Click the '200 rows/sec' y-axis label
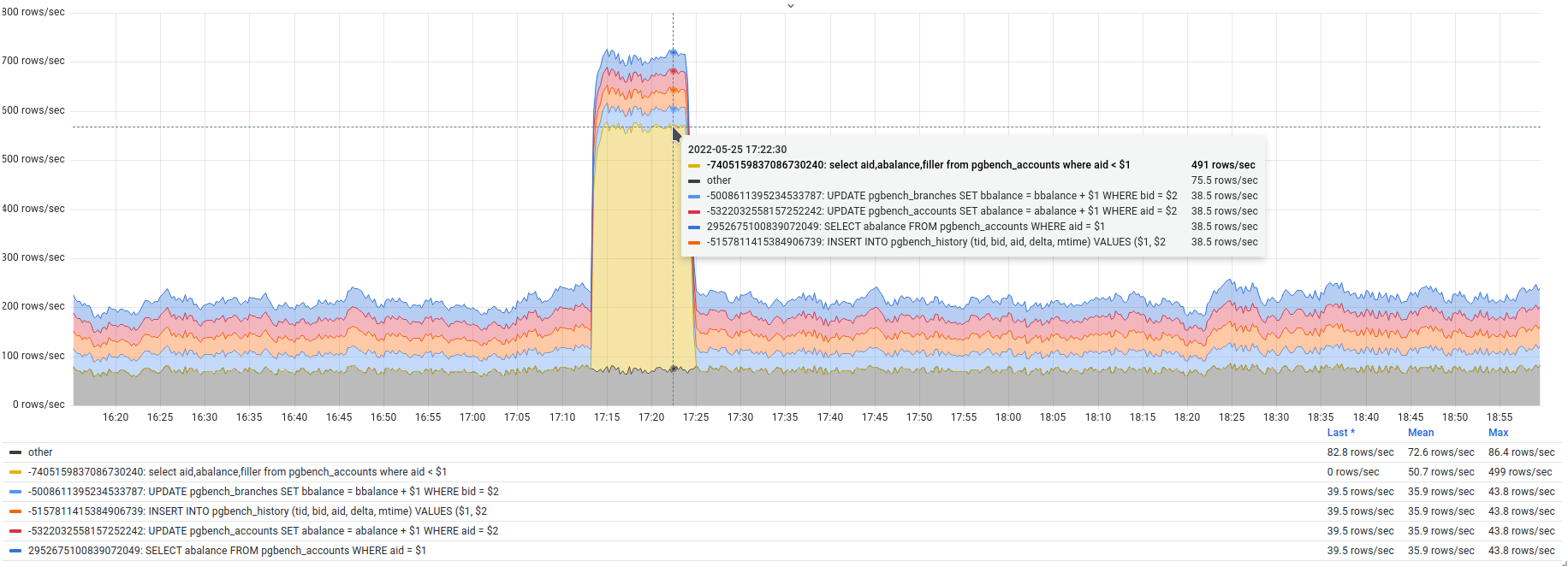The width and height of the screenshot is (1568, 567). point(33,306)
